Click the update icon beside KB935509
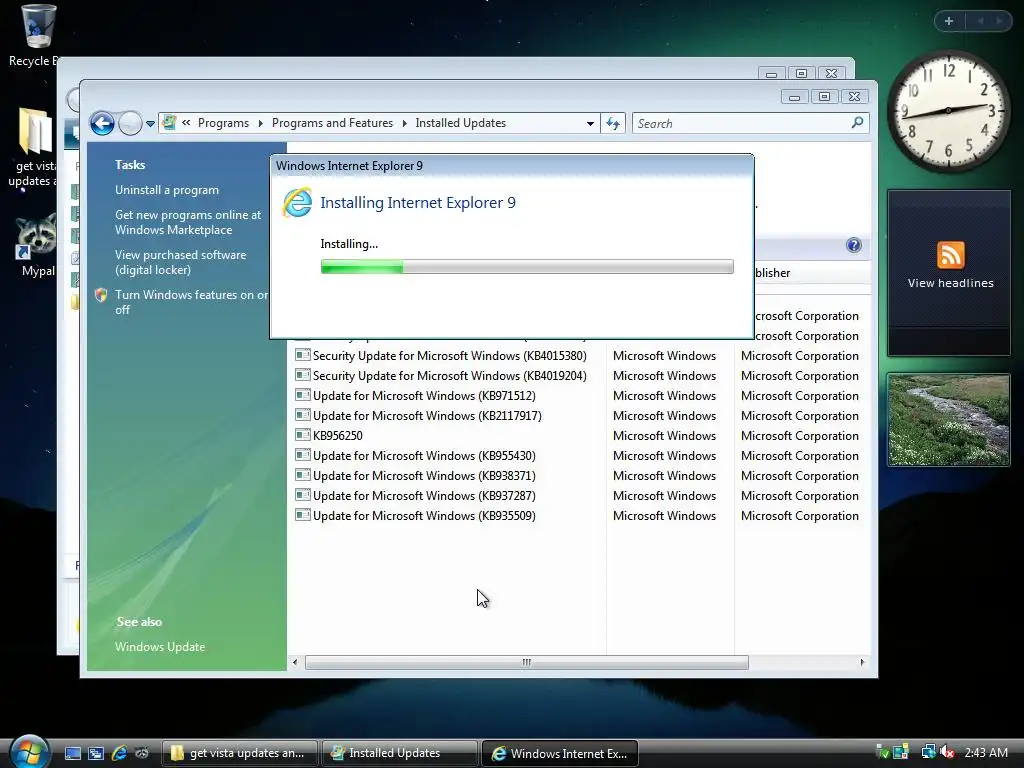1024x768 pixels. [x=302, y=515]
